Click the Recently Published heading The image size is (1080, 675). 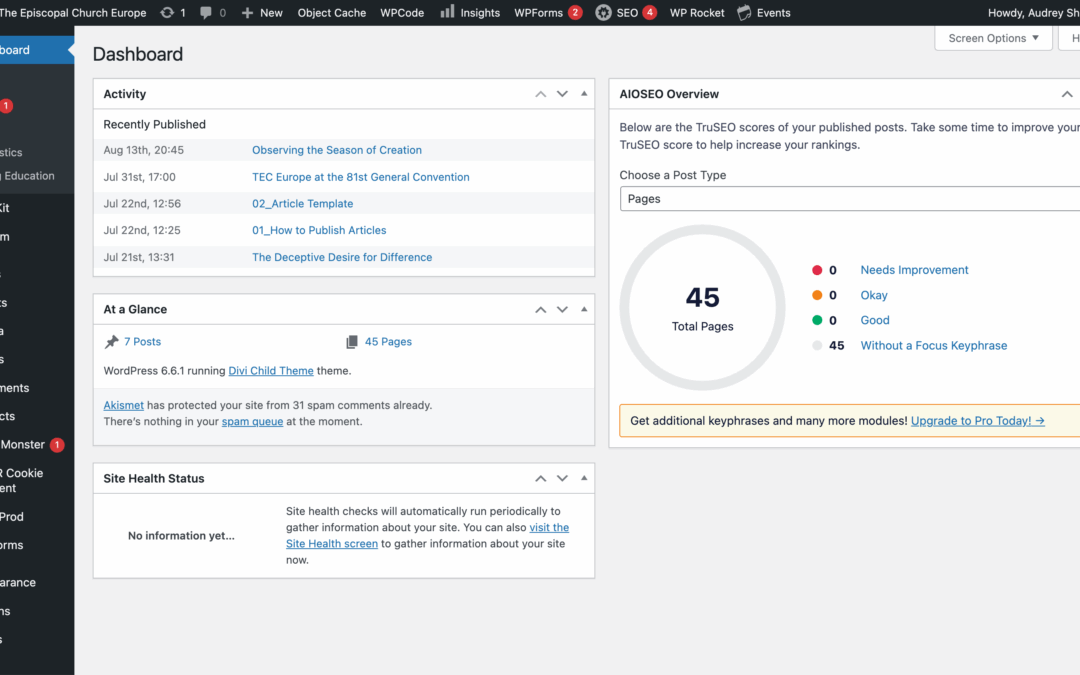154,125
